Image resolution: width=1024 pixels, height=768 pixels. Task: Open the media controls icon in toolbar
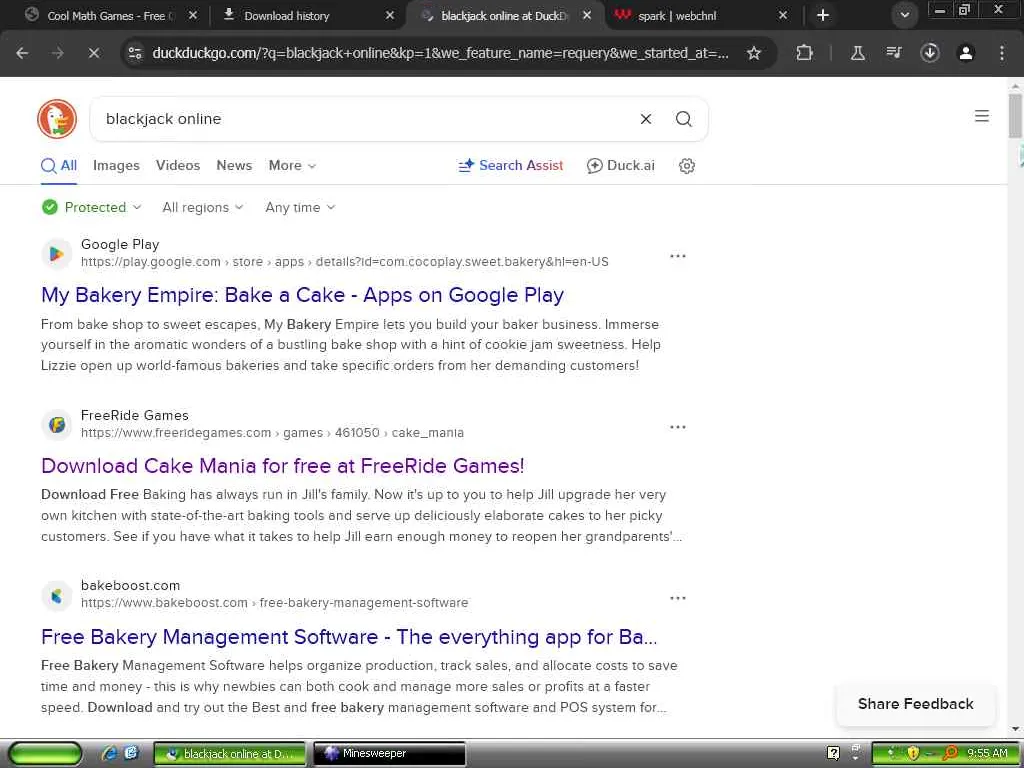point(893,53)
